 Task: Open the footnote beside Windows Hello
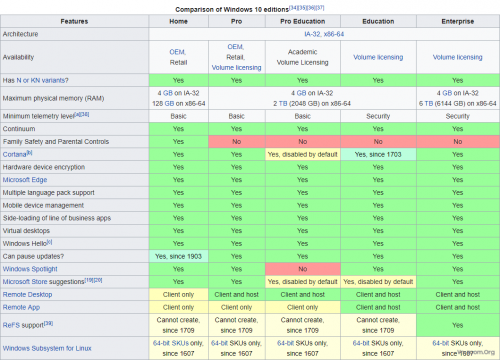[49, 242]
